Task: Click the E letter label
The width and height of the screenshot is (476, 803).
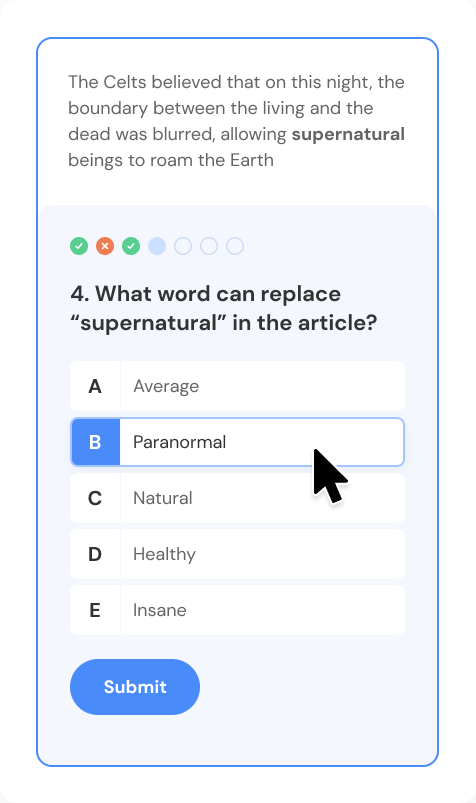Action: (95, 610)
